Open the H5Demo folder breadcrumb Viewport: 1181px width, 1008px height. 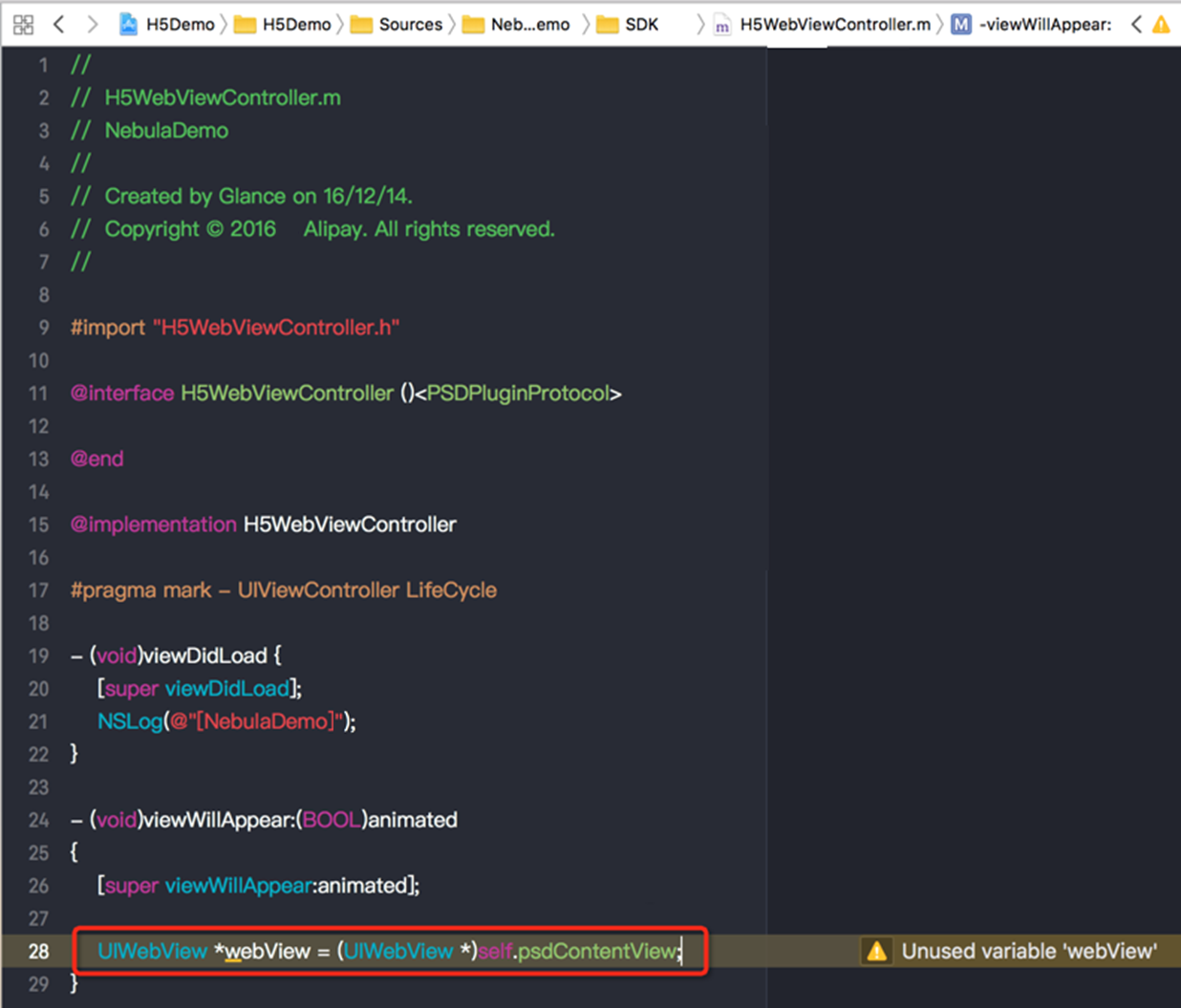coord(284,24)
